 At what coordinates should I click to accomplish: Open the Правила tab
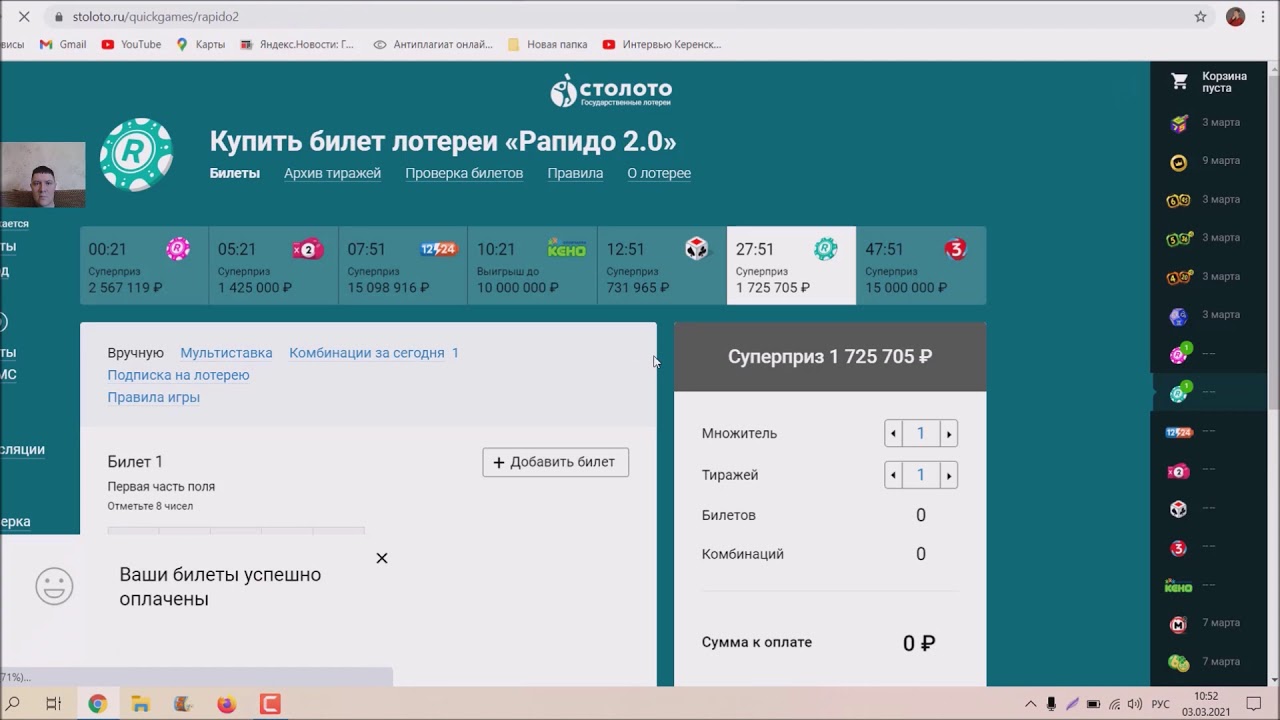tap(575, 173)
